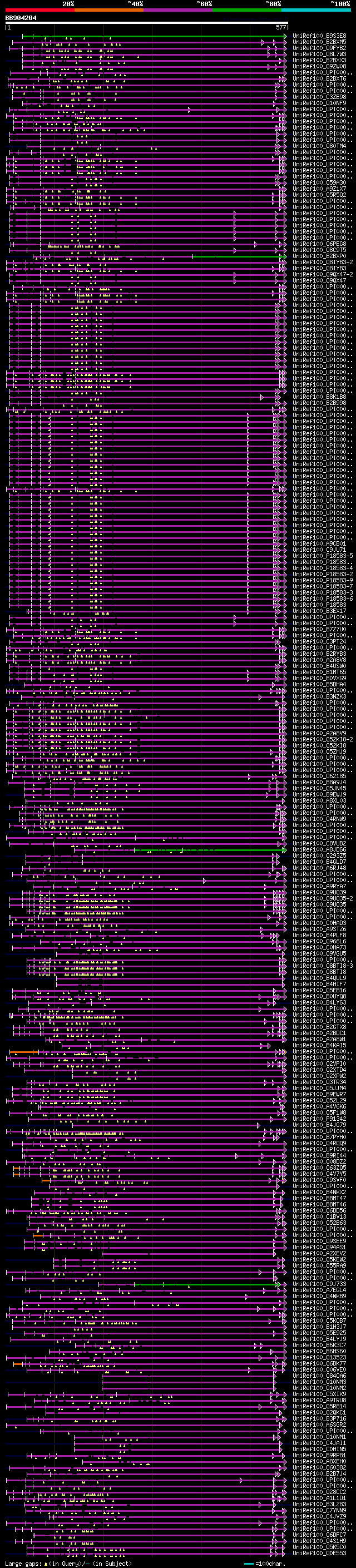This screenshot has height=1568, width=356.
Task: Click the cyan ~100% identity legend bar
Action: click(317, 10)
